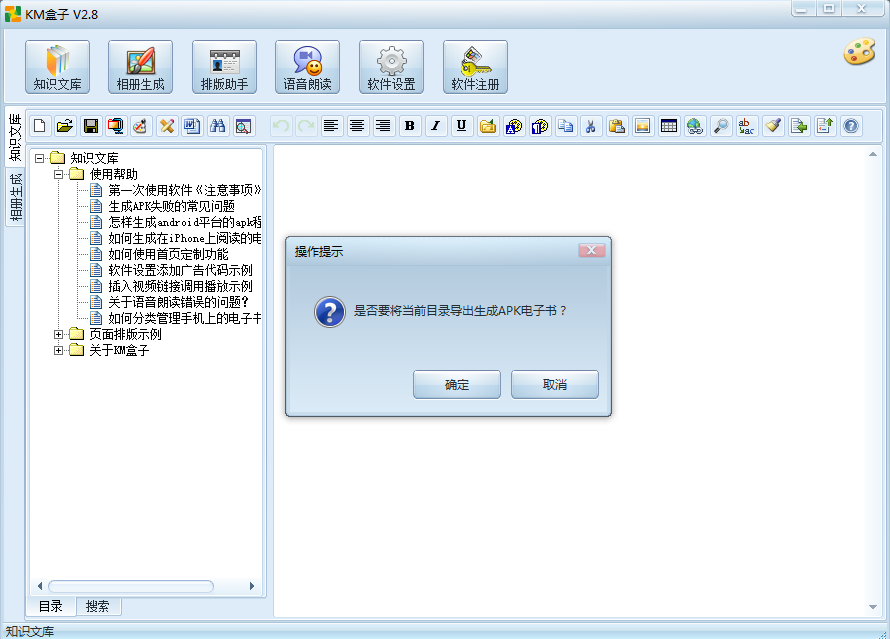Click the magnifying glass search icon
This screenshot has height=639, width=890.
click(x=721, y=126)
